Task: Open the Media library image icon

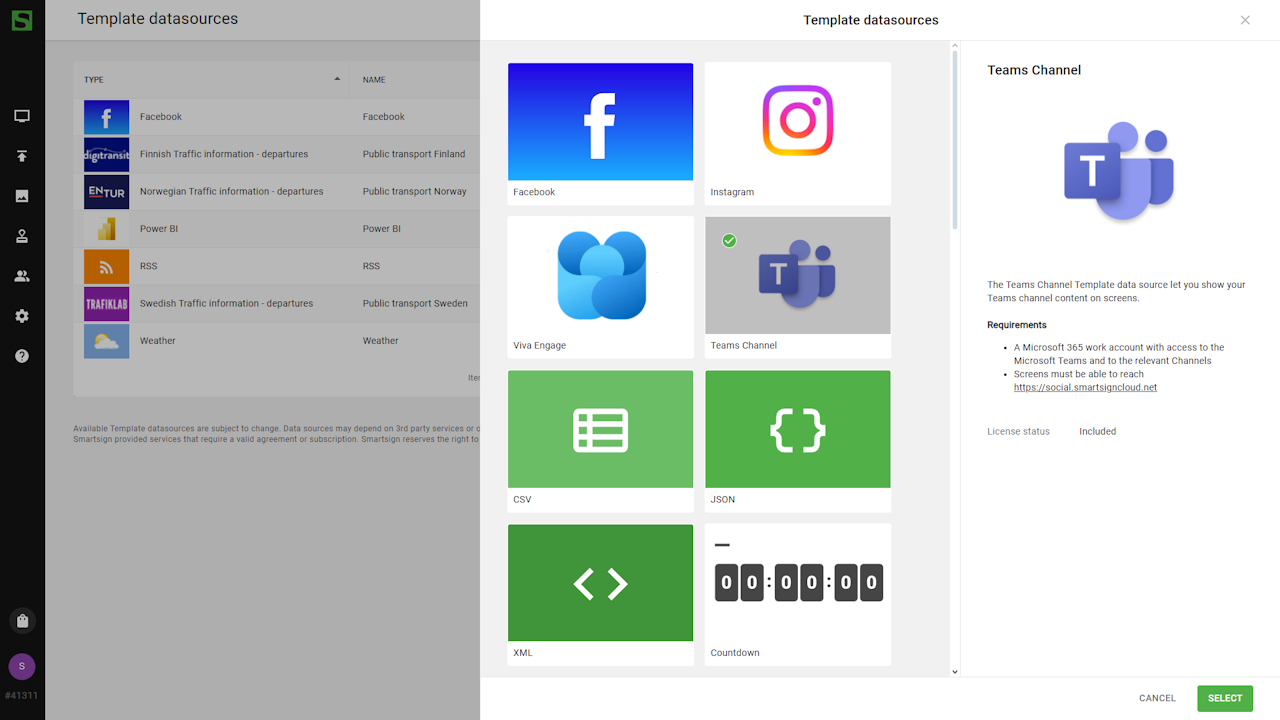Action: point(22,196)
